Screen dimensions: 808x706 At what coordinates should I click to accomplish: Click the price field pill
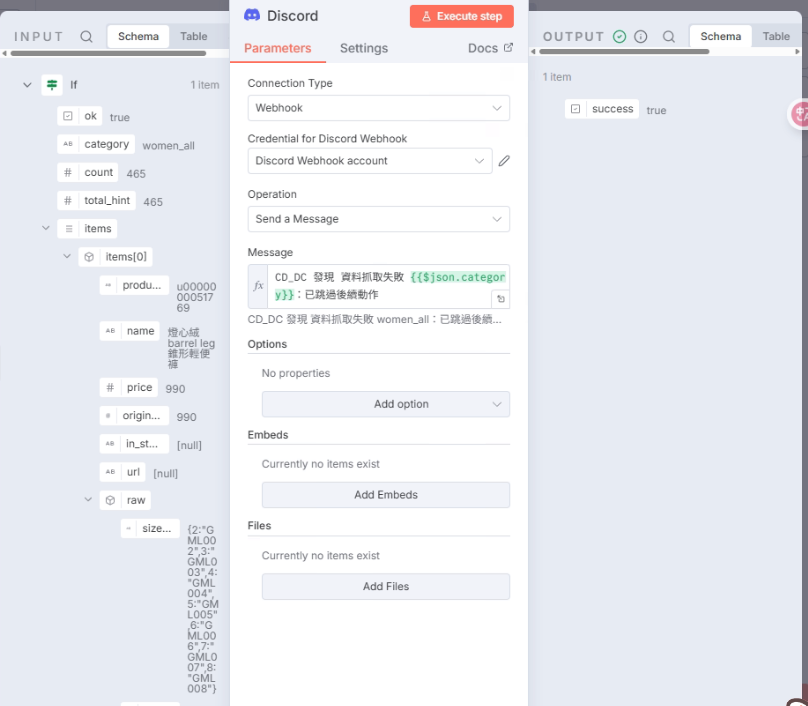[129, 388]
